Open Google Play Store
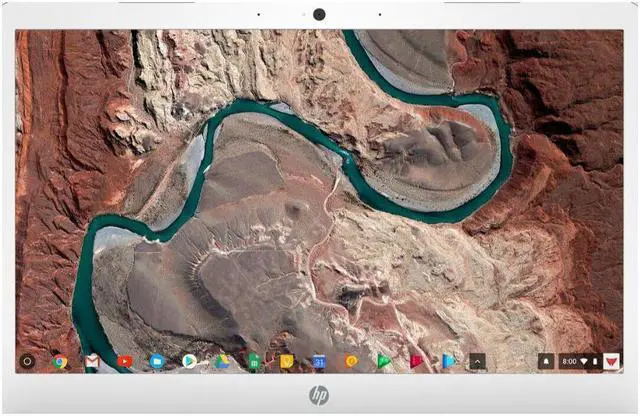The image size is (640, 416). (189, 361)
